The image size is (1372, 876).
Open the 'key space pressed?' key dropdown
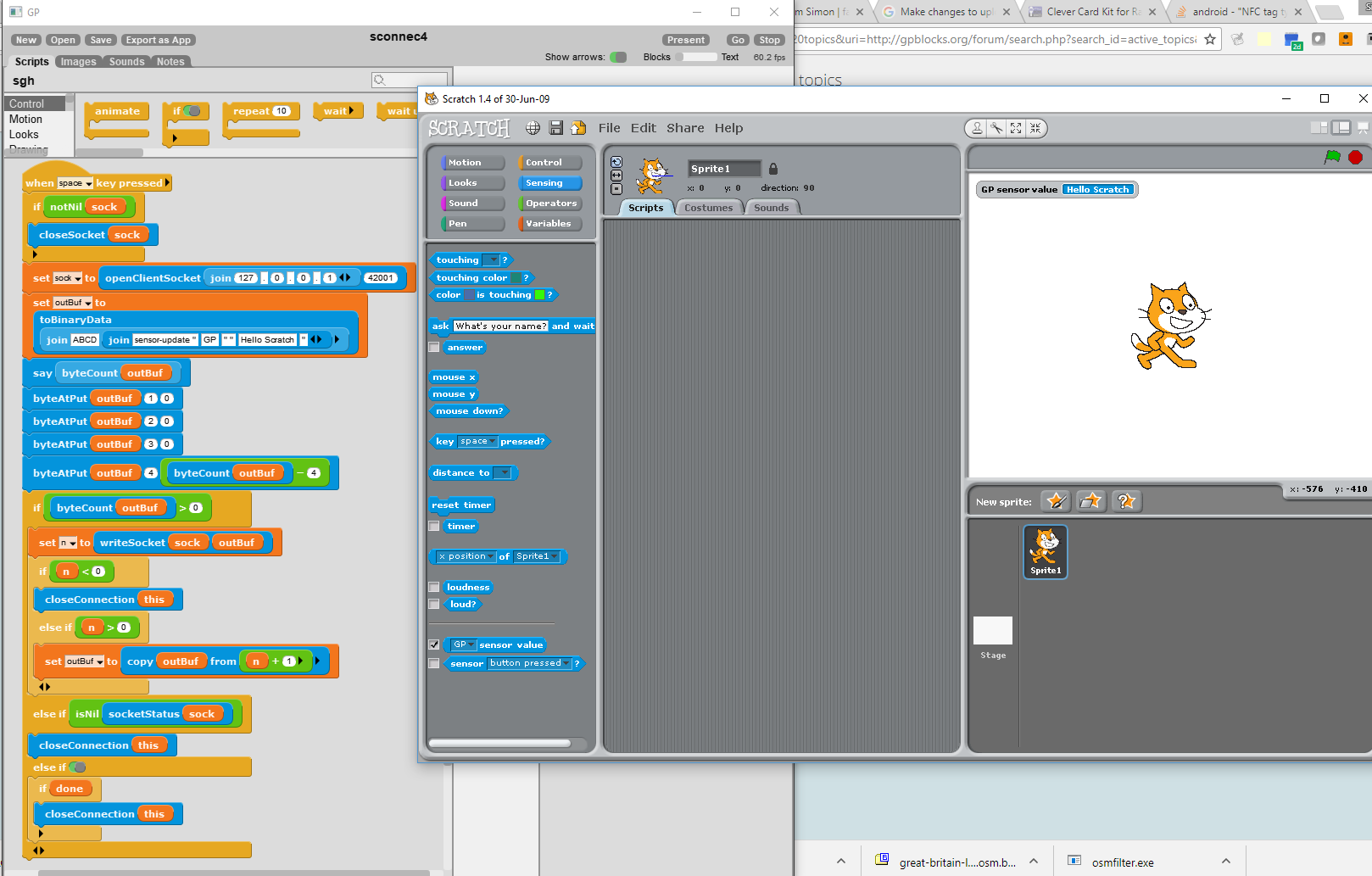(492, 442)
